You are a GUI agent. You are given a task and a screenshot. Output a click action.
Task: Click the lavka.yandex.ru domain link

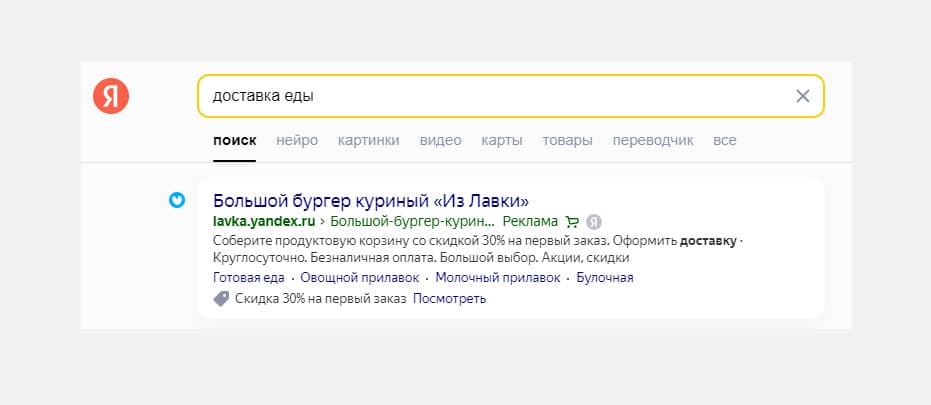[x=264, y=222]
